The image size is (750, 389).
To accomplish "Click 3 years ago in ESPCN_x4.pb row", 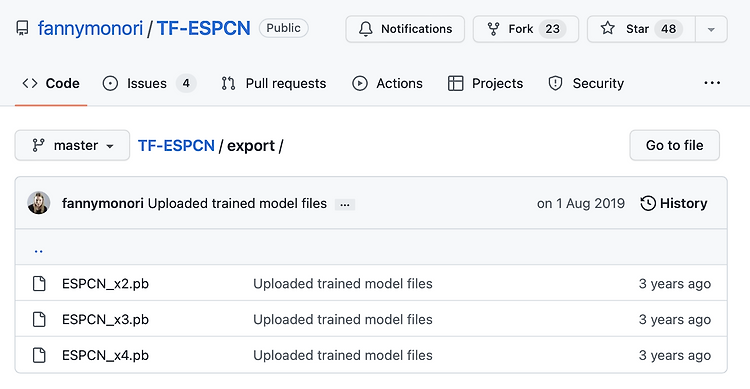I will [x=674, y=356].
